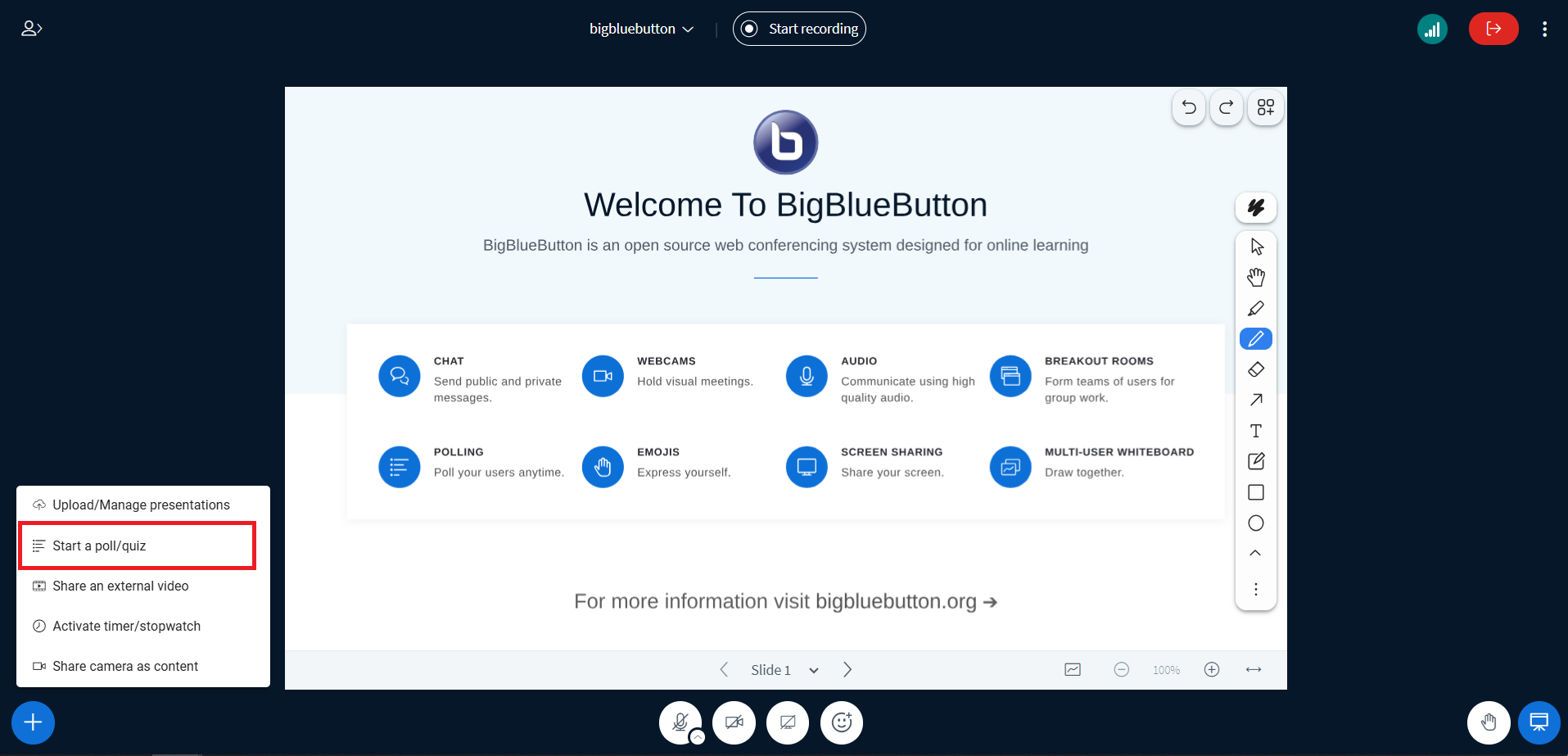This screenshot has height=756, width=1568.
Task: Start sharing your screen
Action: coord(788,722)
